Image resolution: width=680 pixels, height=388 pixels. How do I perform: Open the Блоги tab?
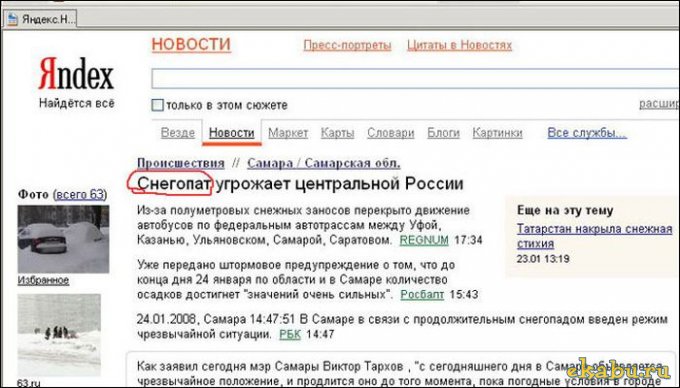coord(443,133)
